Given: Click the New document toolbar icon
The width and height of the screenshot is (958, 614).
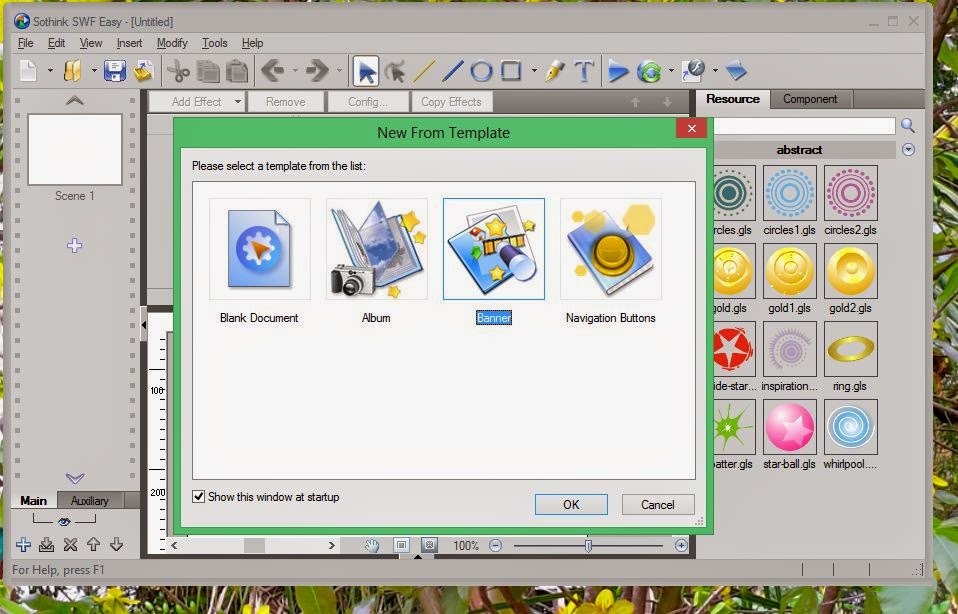Looking at the screenshot, I should tap(28, 71).
